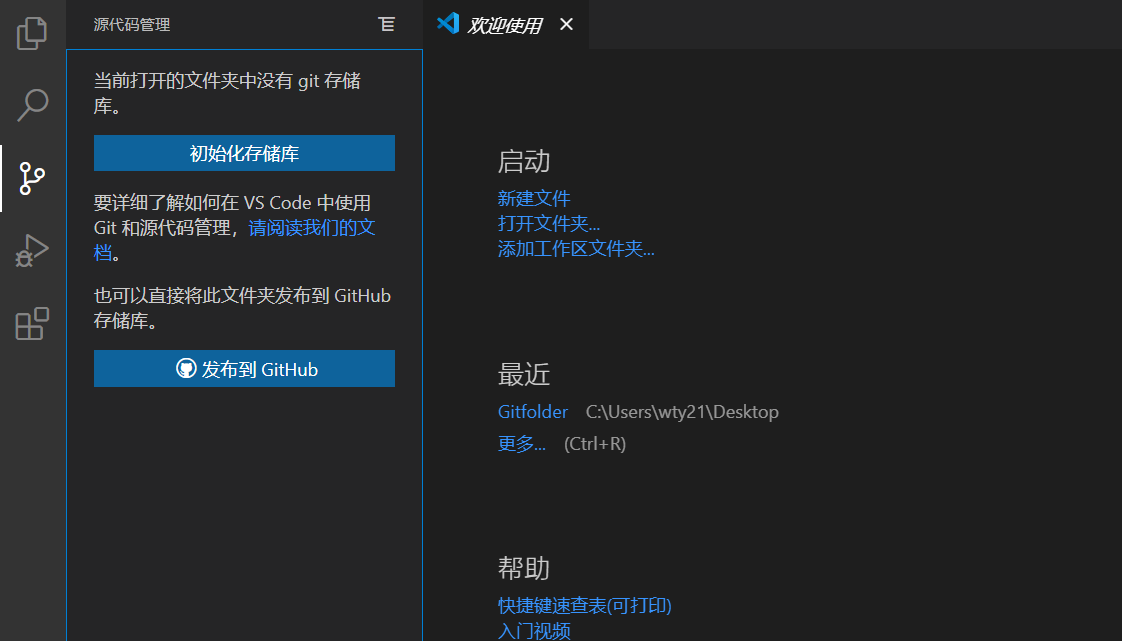Click 更多... recent items link
The width and height of the screenshot is (1122, 641).
click(x=522, y=444)
